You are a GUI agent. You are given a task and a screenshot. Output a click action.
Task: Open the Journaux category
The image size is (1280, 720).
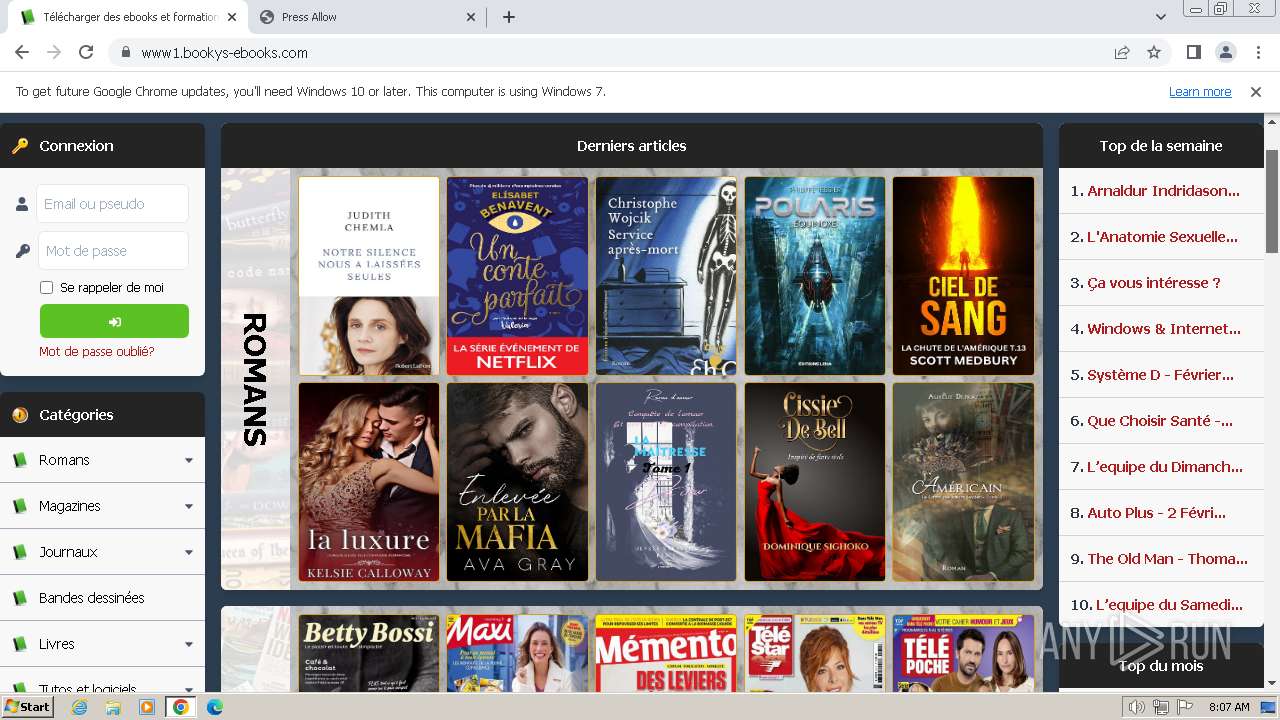(68, 552)
